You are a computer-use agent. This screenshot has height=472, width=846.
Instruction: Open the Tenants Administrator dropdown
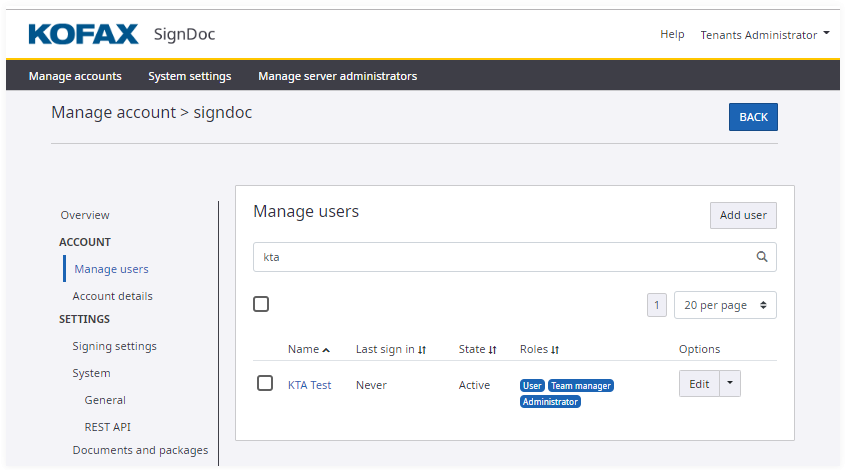764,34
